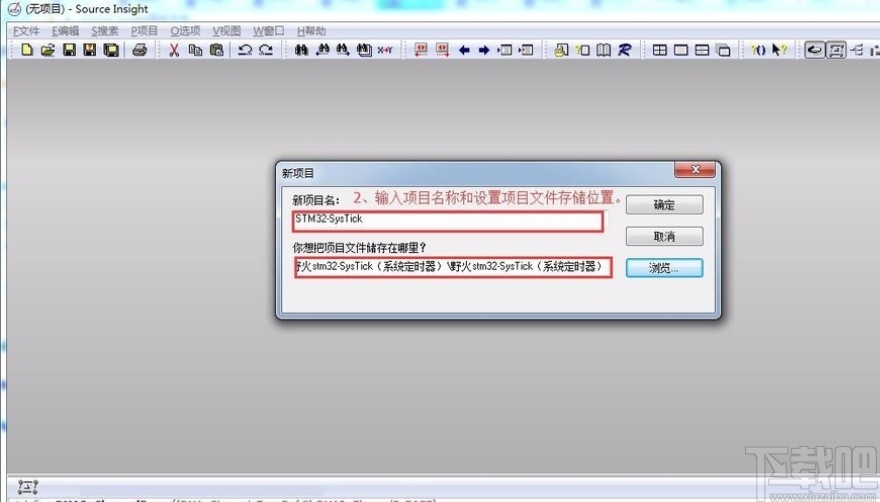Viewport: 880px width, 502px height.
Task: Click the Symbol Info yellow question icon
Action: 583,50
